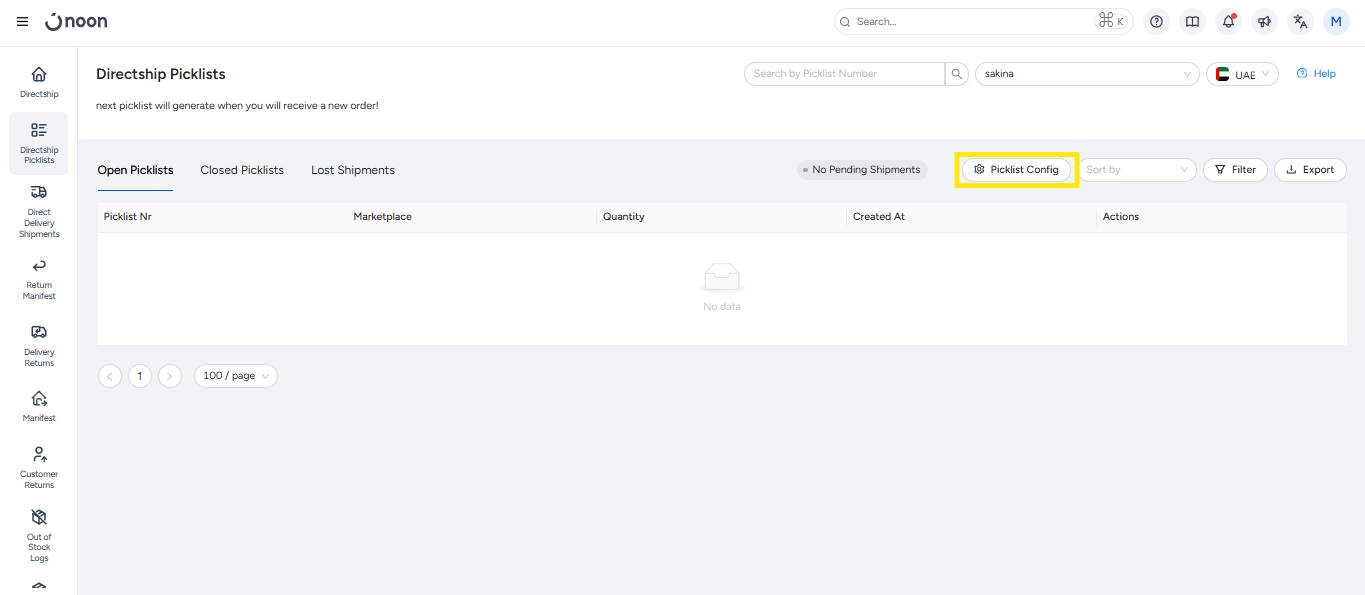Open the documentation book icon

click(x=1192, y=21)
